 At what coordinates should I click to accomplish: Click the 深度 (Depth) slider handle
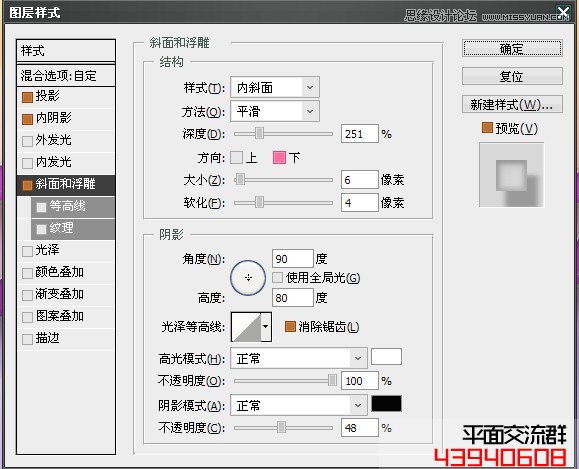click(x=260, y=133)
